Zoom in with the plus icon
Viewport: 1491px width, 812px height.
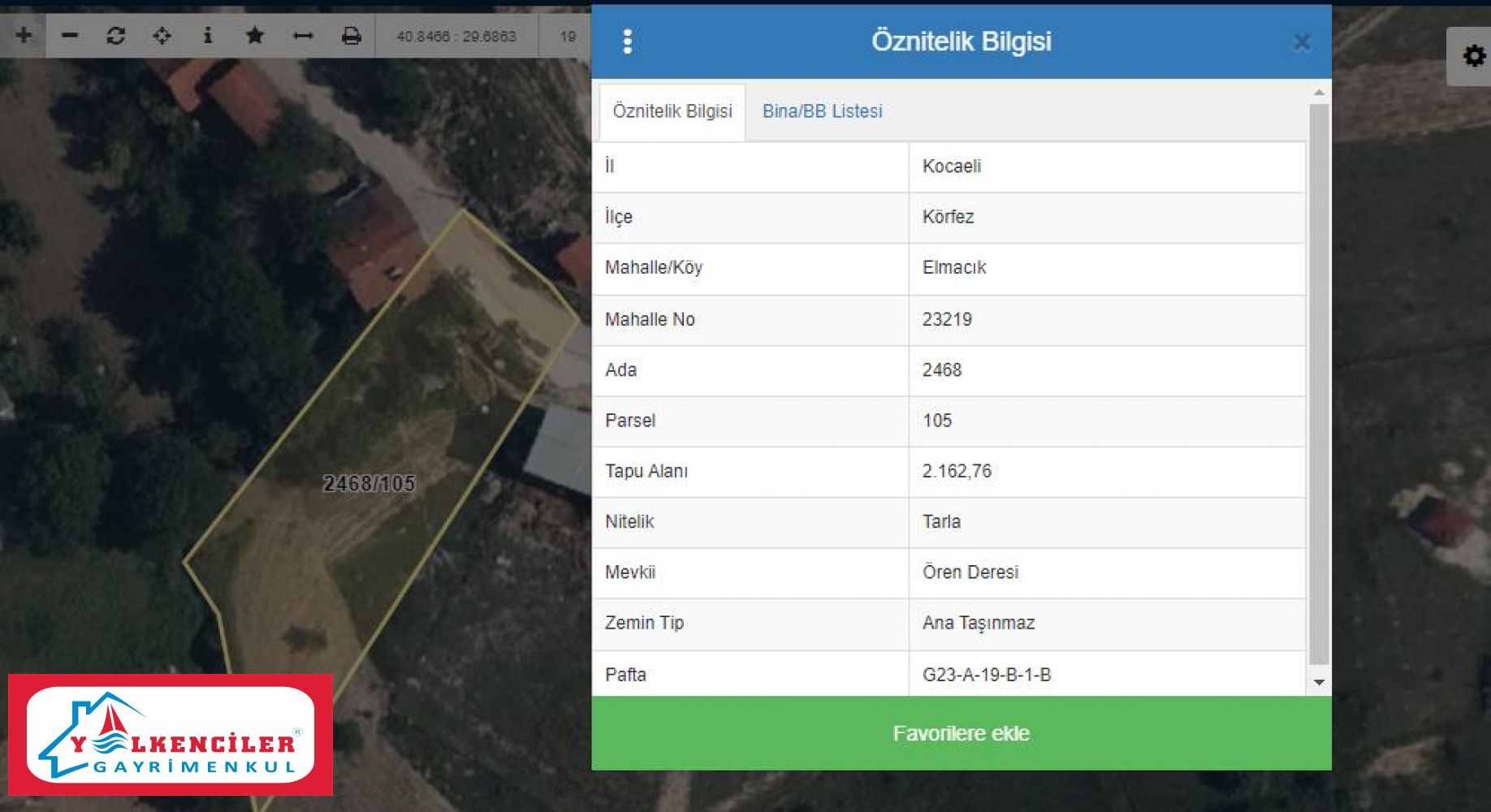coord(24,35)
